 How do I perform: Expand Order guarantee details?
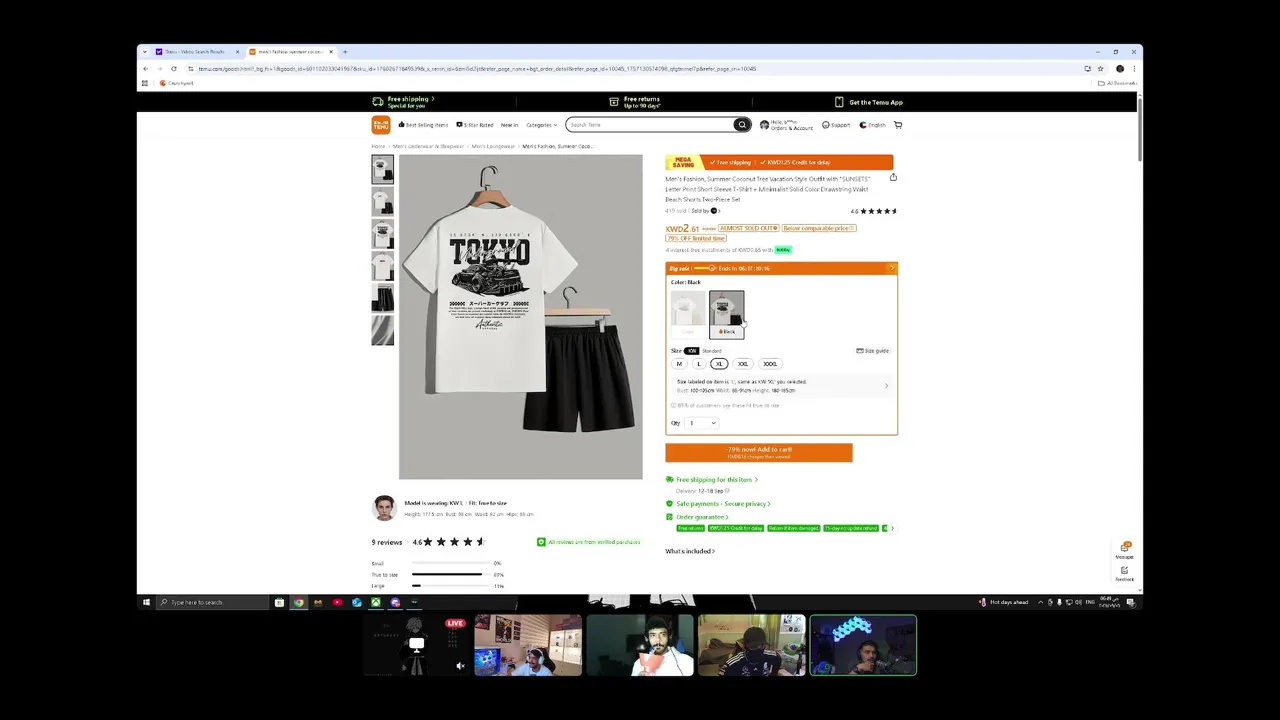coord(697,516)
